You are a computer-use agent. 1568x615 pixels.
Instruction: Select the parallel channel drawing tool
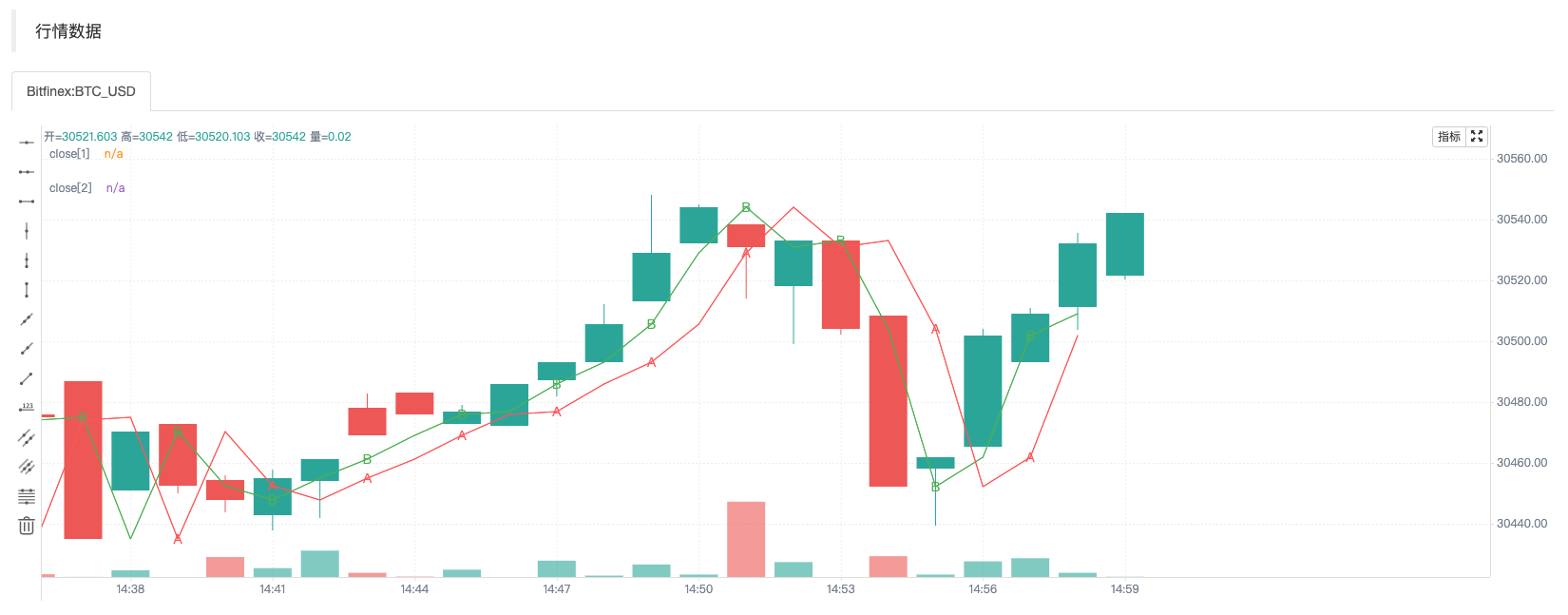[27, 438]
